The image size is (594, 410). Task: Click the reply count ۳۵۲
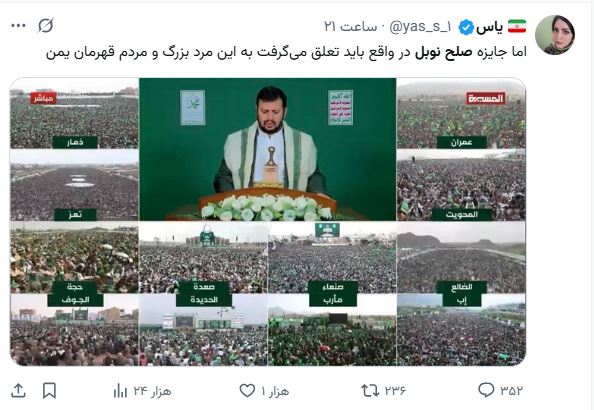(511, 390)
